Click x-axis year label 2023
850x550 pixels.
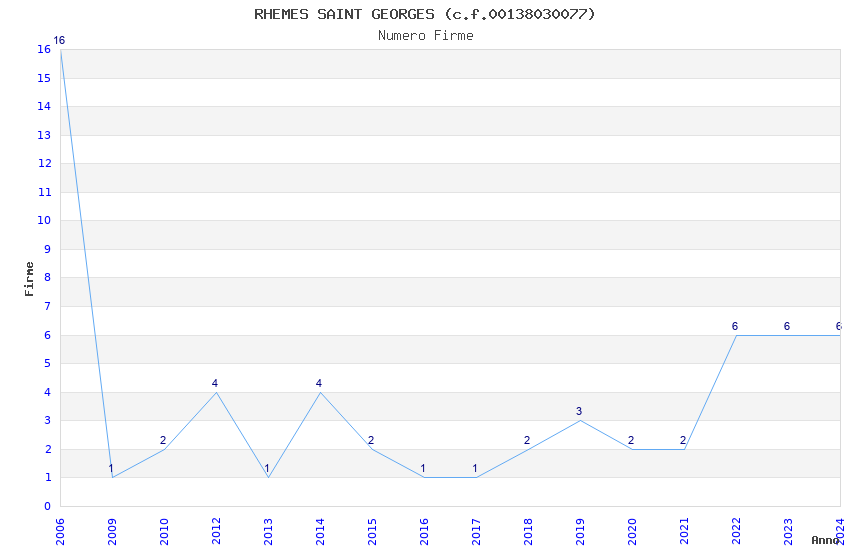pos(788,532)
